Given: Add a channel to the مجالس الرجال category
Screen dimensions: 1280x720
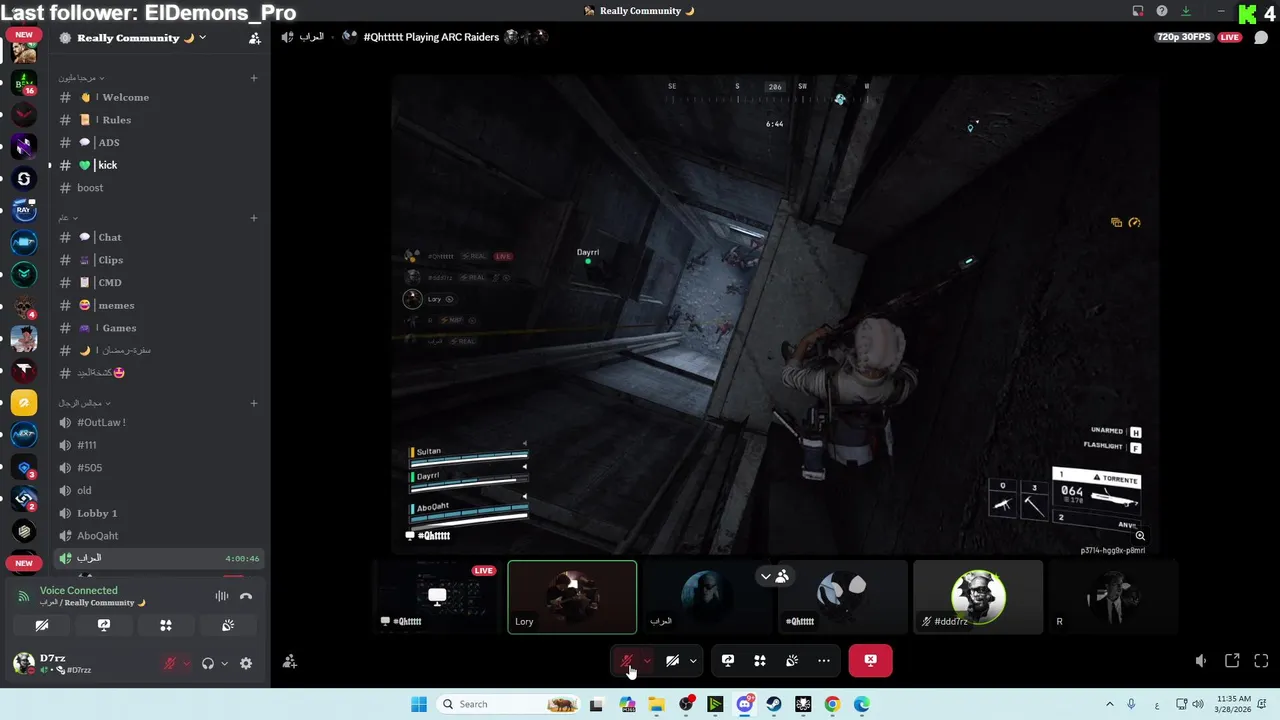Looking at the screenshot, I should 254,403.
